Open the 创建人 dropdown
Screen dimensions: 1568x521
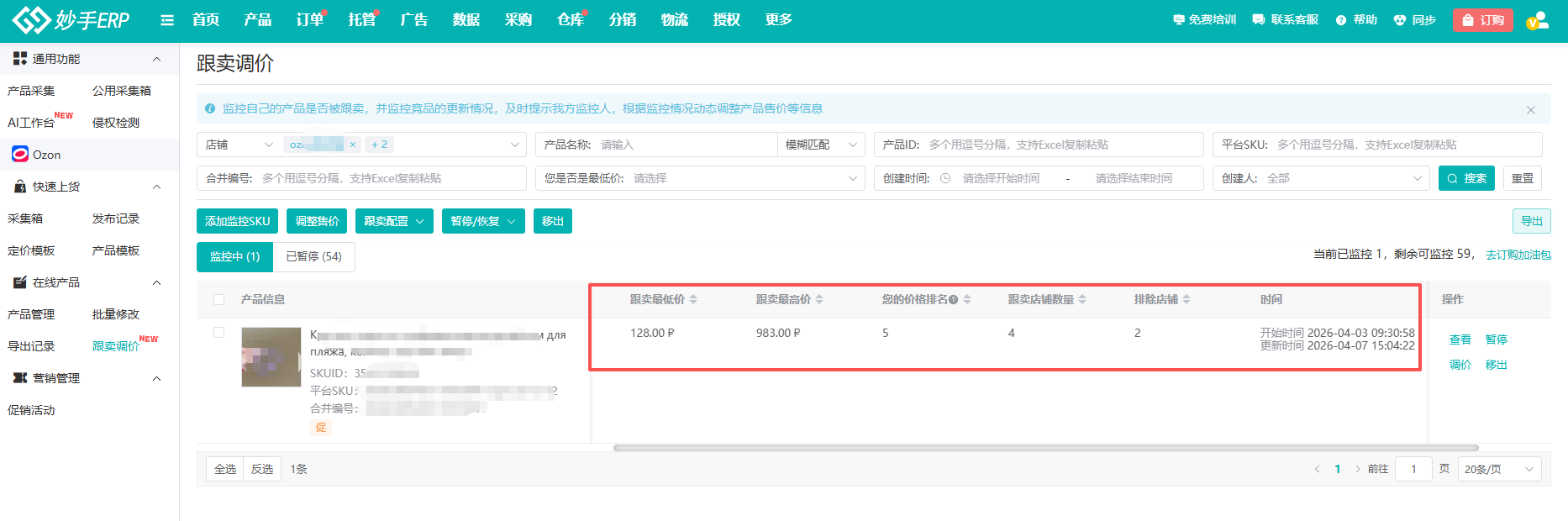pyautogui.click(x=1321, y=178)
